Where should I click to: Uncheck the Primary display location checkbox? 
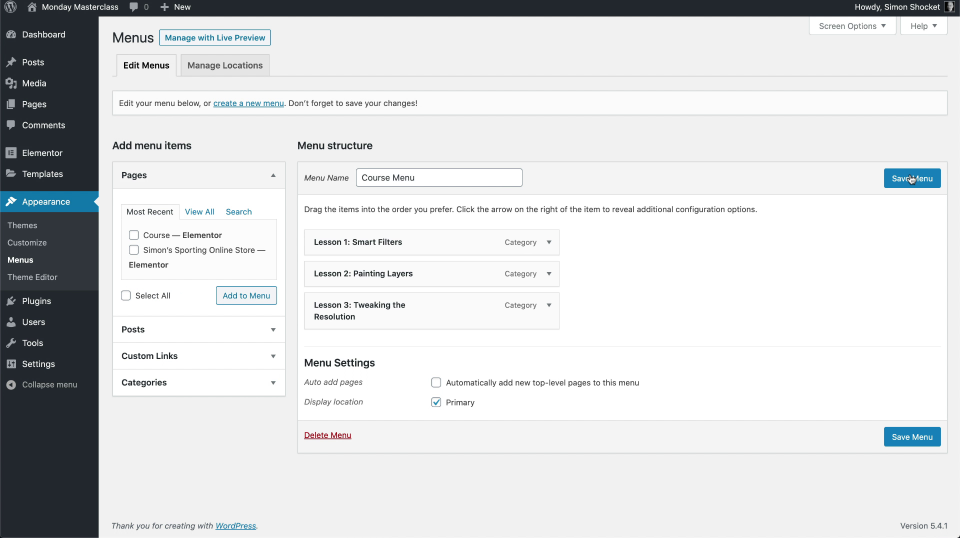[x=436, y=402]
